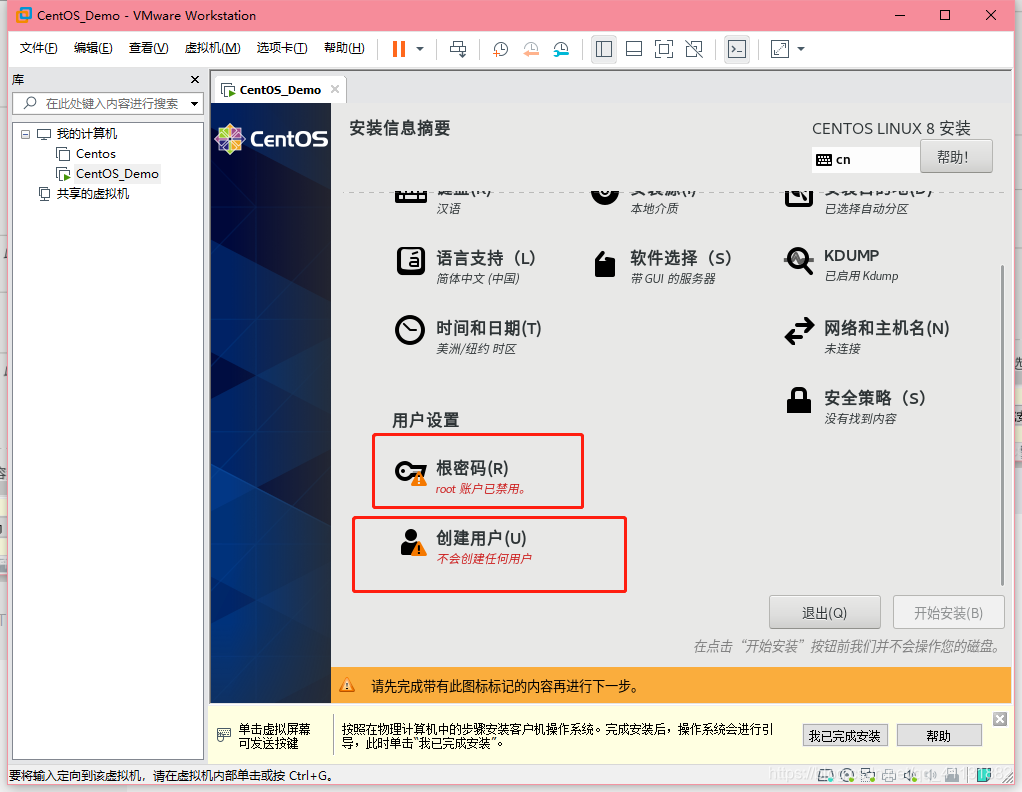Select the Centos virtual machine
The height and width of the screenshot is (792, 1022).
click(x=95, y=154)
